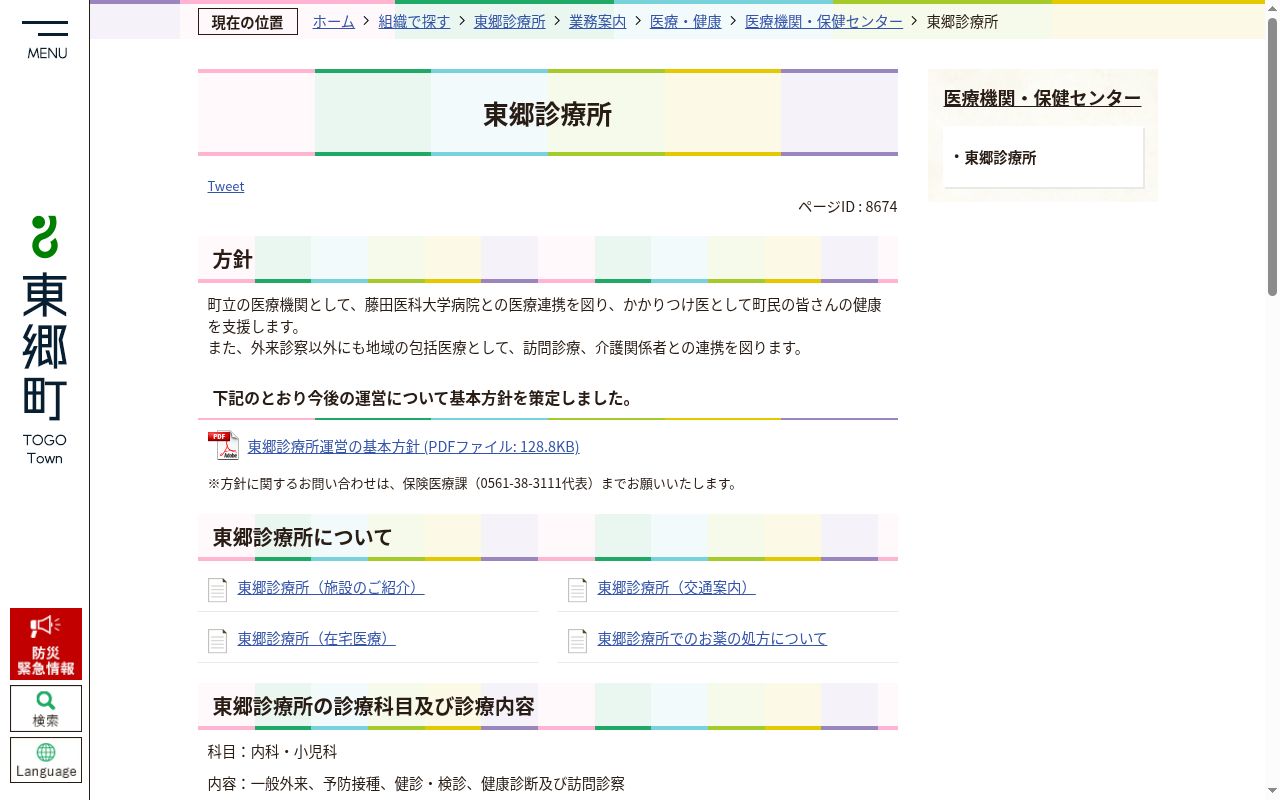The width and height of the screenshot is (1280, 800).
Task: Open the Language globe button
Action: point(46,760)
